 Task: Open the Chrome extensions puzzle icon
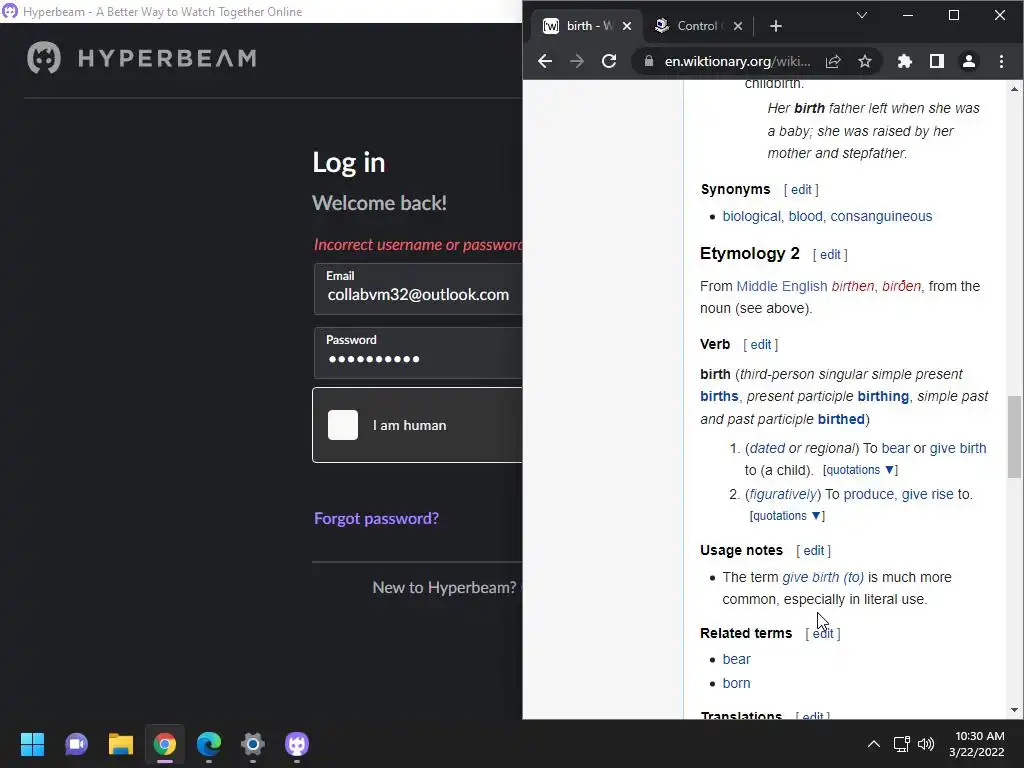point(904,61)
